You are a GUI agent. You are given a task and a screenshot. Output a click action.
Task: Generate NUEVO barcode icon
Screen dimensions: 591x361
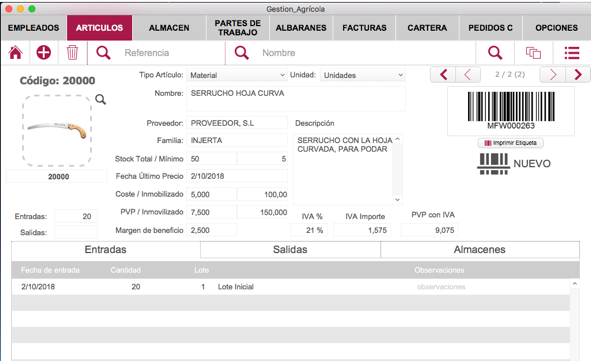[x=493, y=164]
